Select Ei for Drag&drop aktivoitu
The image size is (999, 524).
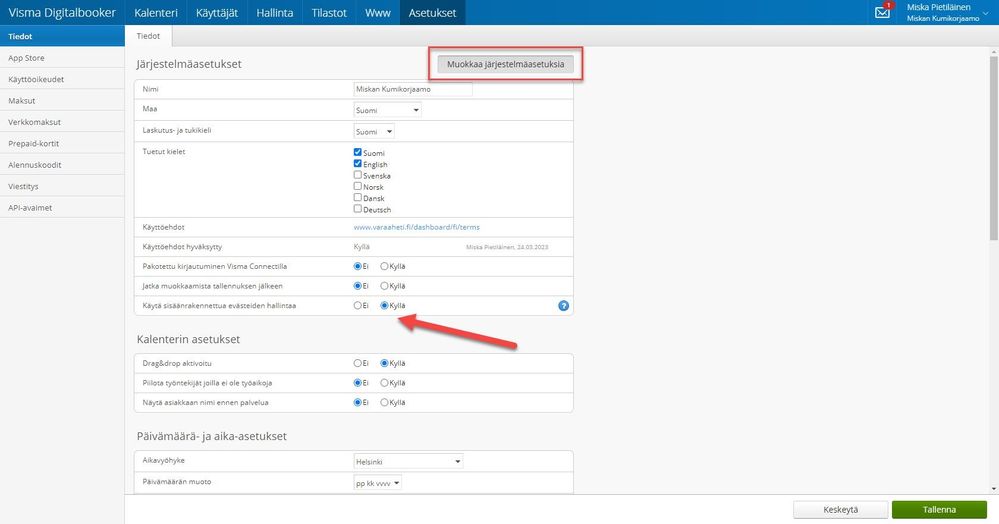coord(357,363)
